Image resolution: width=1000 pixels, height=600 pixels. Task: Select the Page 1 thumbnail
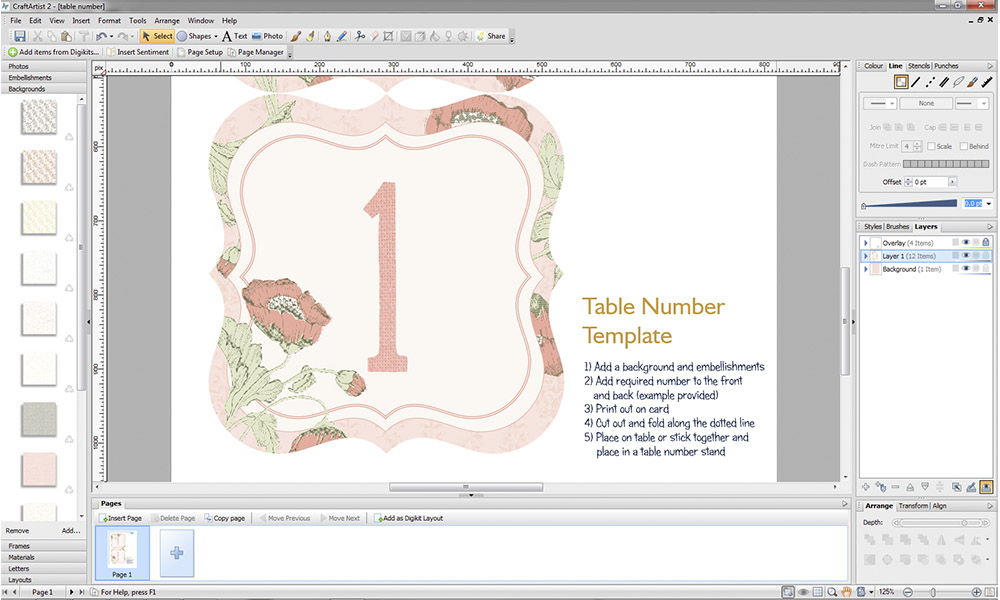coord(122,551)
